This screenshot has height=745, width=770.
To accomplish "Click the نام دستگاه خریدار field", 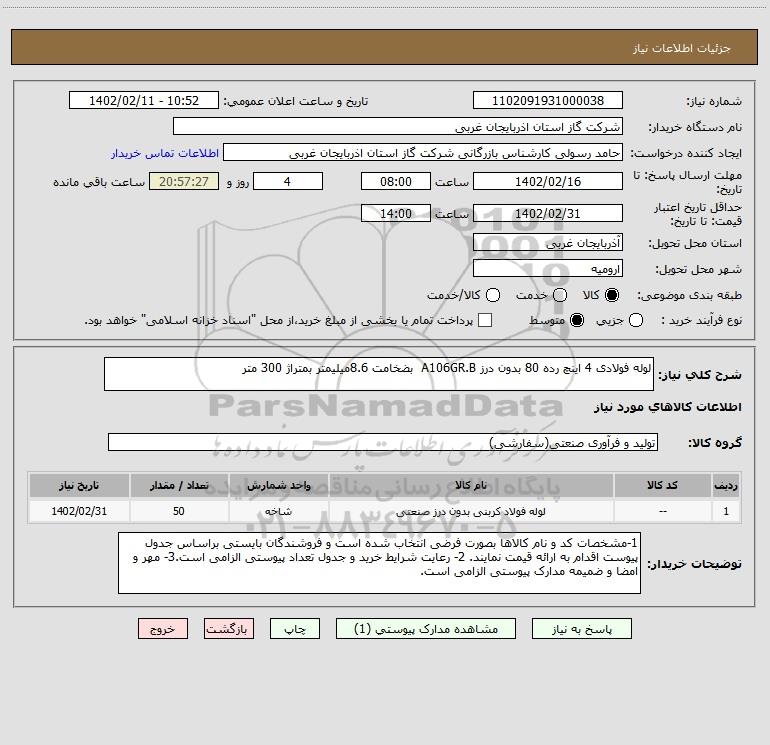I will coord(398,127).
